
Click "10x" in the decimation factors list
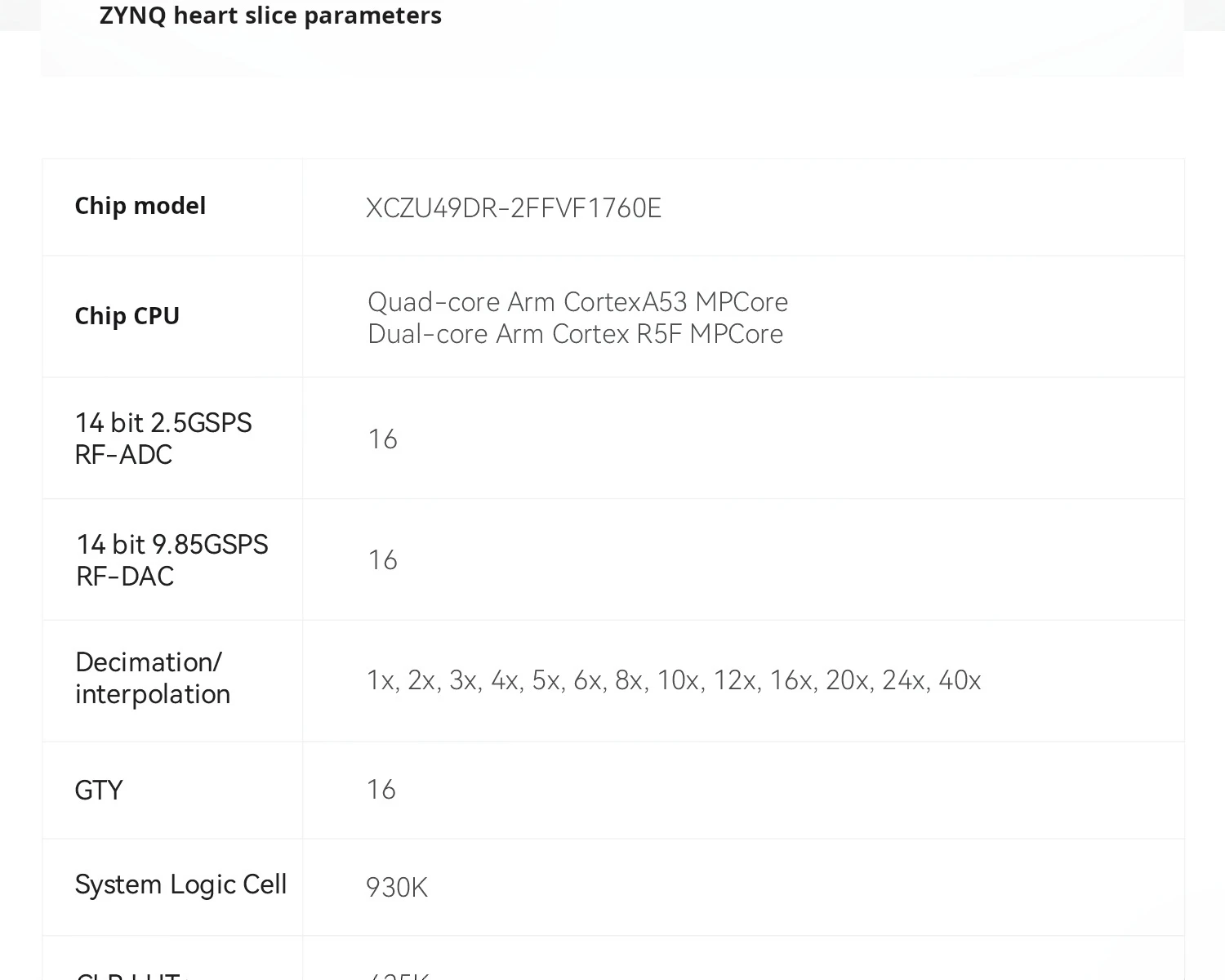(678, 680)
